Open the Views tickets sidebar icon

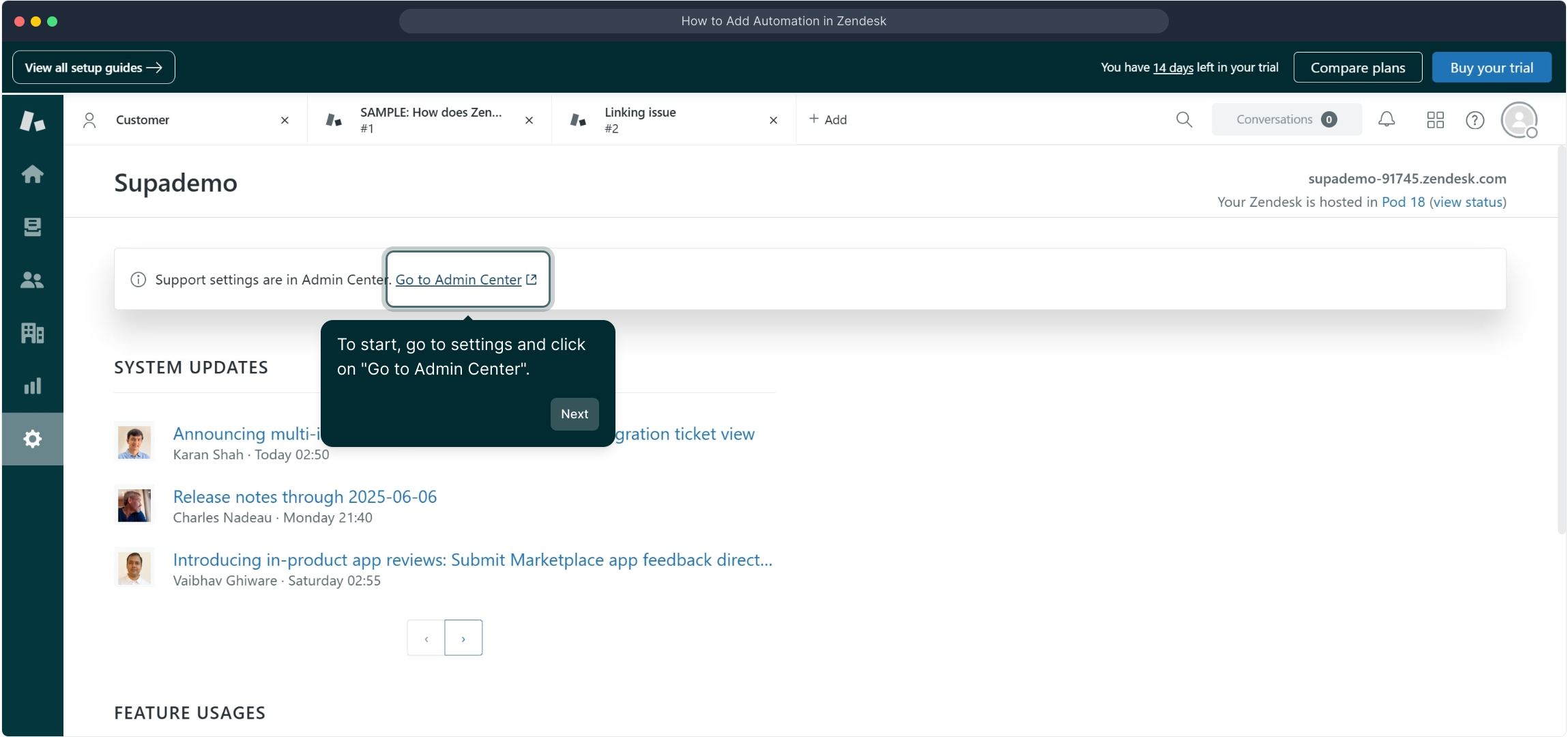32,227
